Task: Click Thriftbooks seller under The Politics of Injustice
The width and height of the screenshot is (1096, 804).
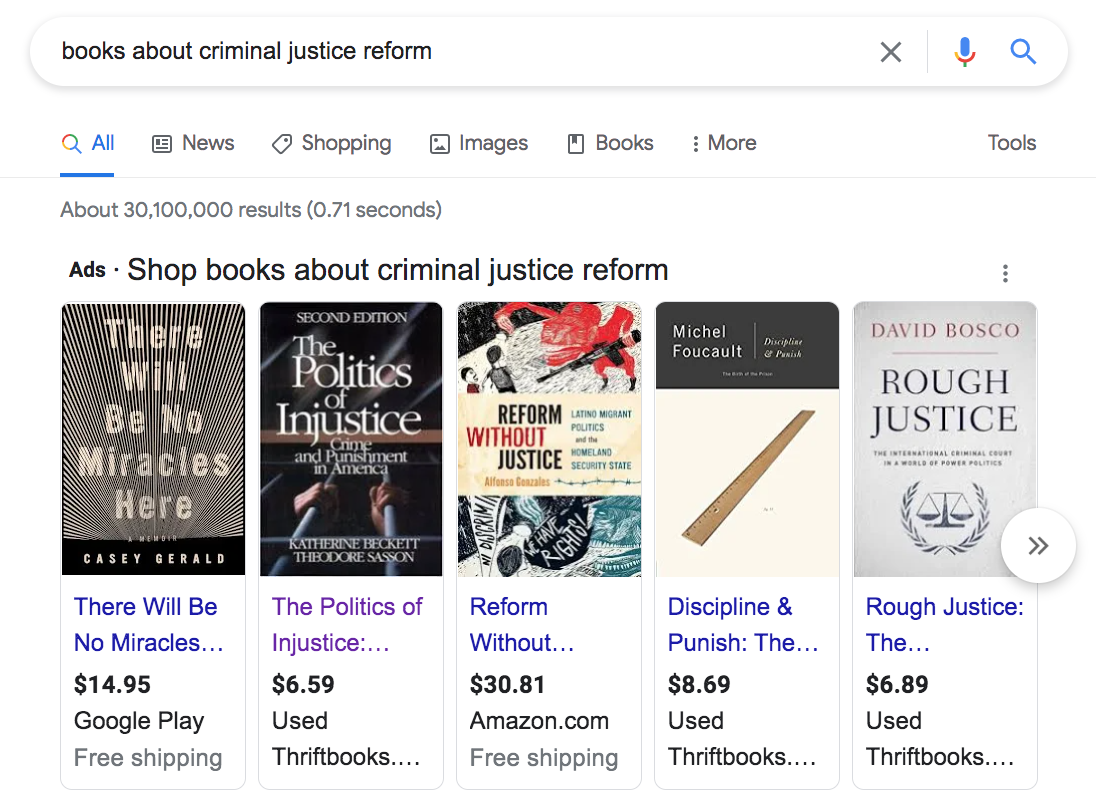Action: [x=346, y=757]
